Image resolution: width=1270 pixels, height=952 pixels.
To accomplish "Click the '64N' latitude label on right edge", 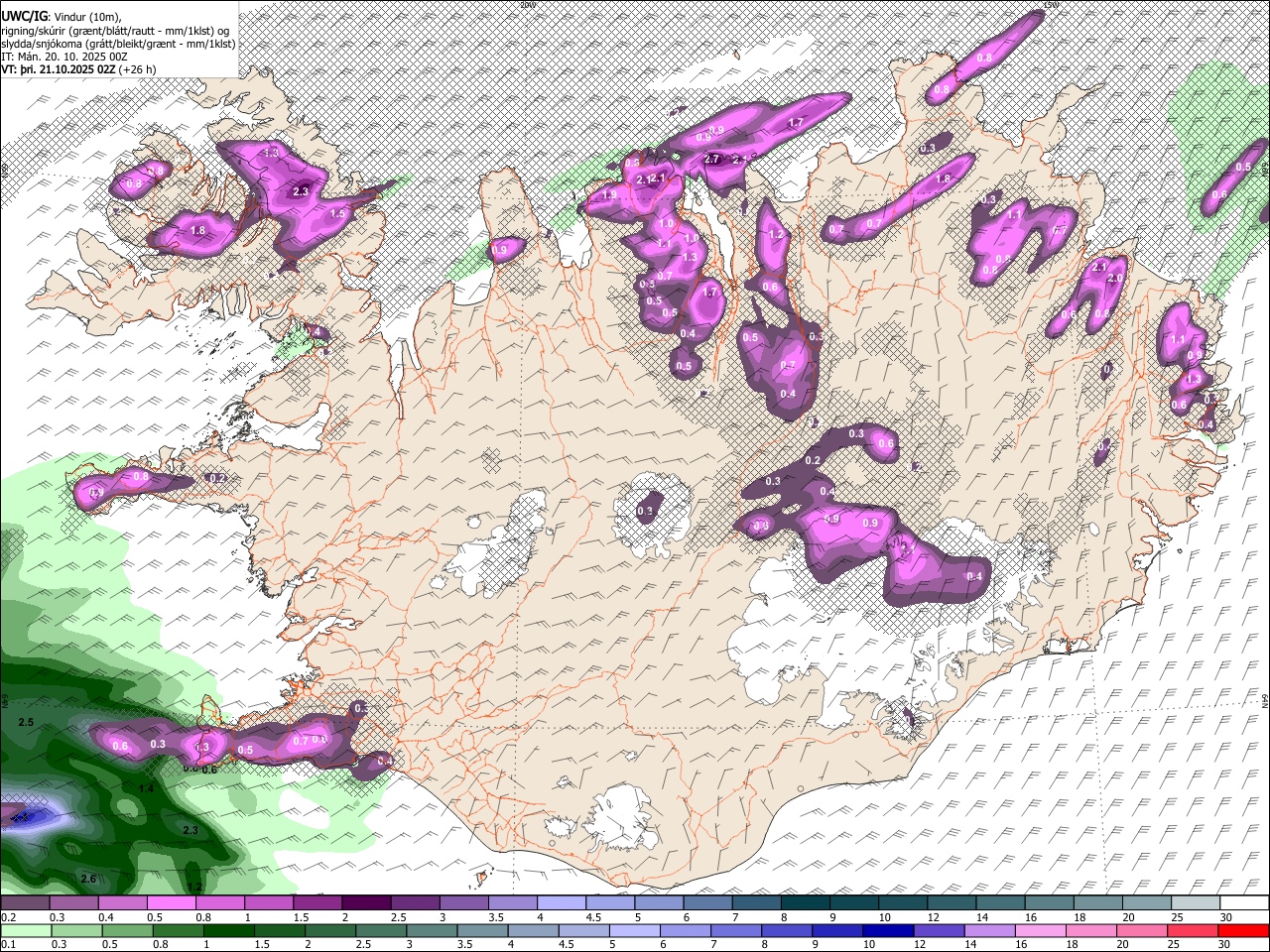I will [x=1265, y=700].
